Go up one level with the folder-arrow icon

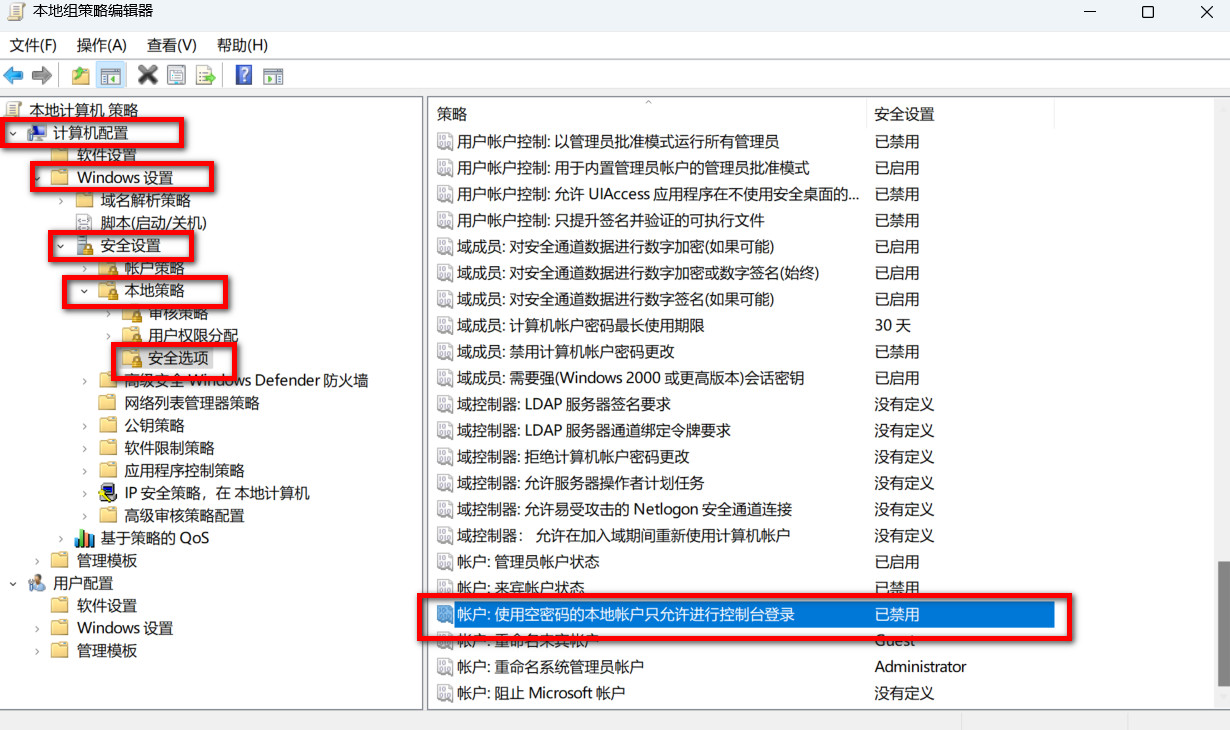tap(81, 75)
